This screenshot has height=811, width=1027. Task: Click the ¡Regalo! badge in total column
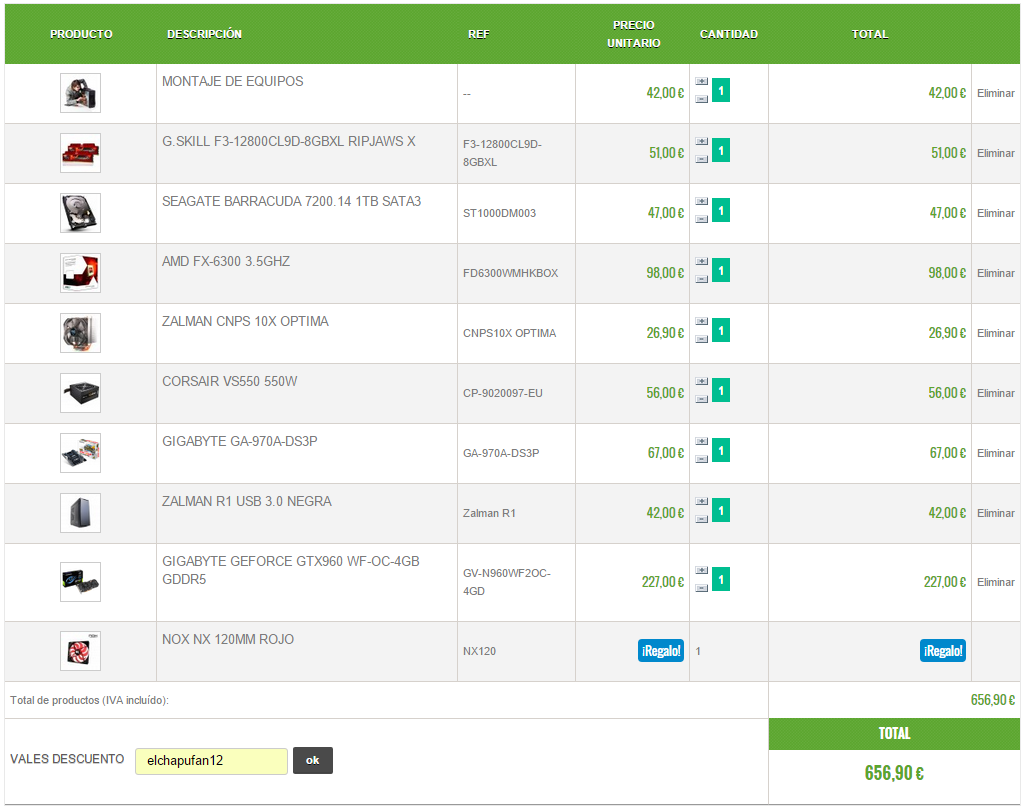click(943, 651)
